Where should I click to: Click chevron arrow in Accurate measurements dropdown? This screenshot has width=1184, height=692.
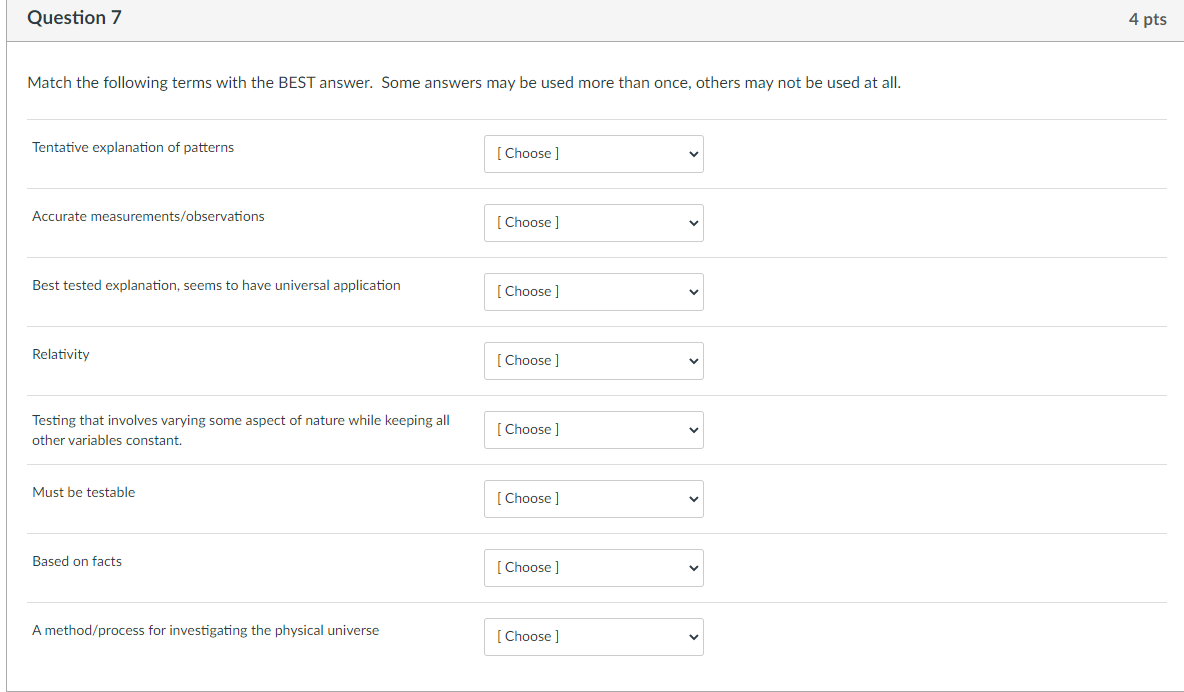pos(693,224)
